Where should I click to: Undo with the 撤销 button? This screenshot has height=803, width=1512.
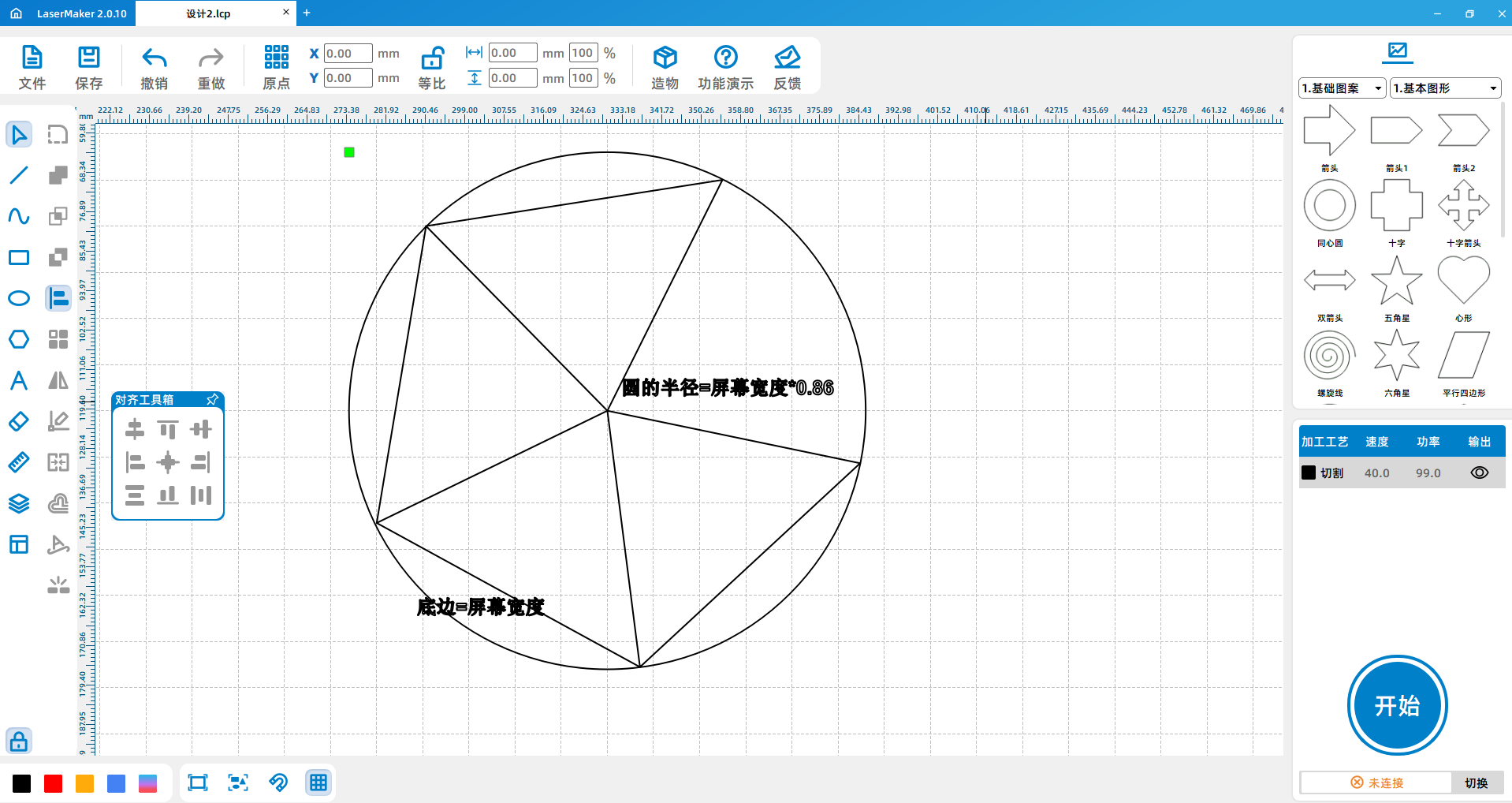[154, 67]
